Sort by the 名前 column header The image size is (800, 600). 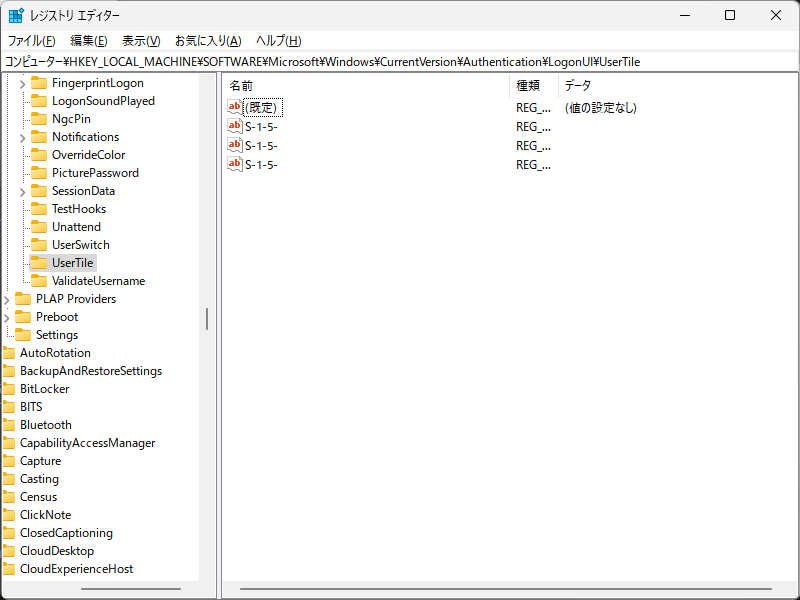tap(366, 86)
